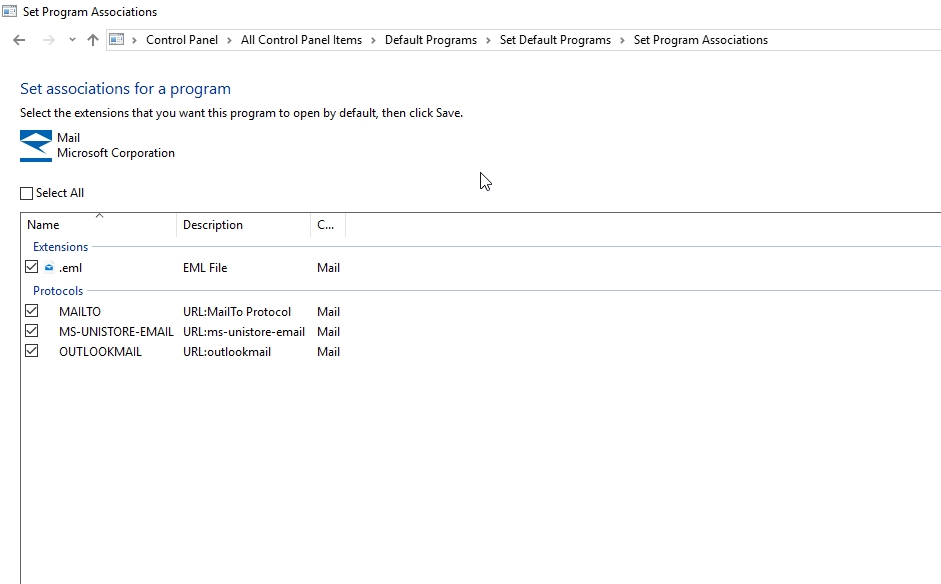Viewport: 941px width, 584px height.
Task: Uncheck the OUTLOOKMAIL protocol checkbox
Action: tap(32, 351)
